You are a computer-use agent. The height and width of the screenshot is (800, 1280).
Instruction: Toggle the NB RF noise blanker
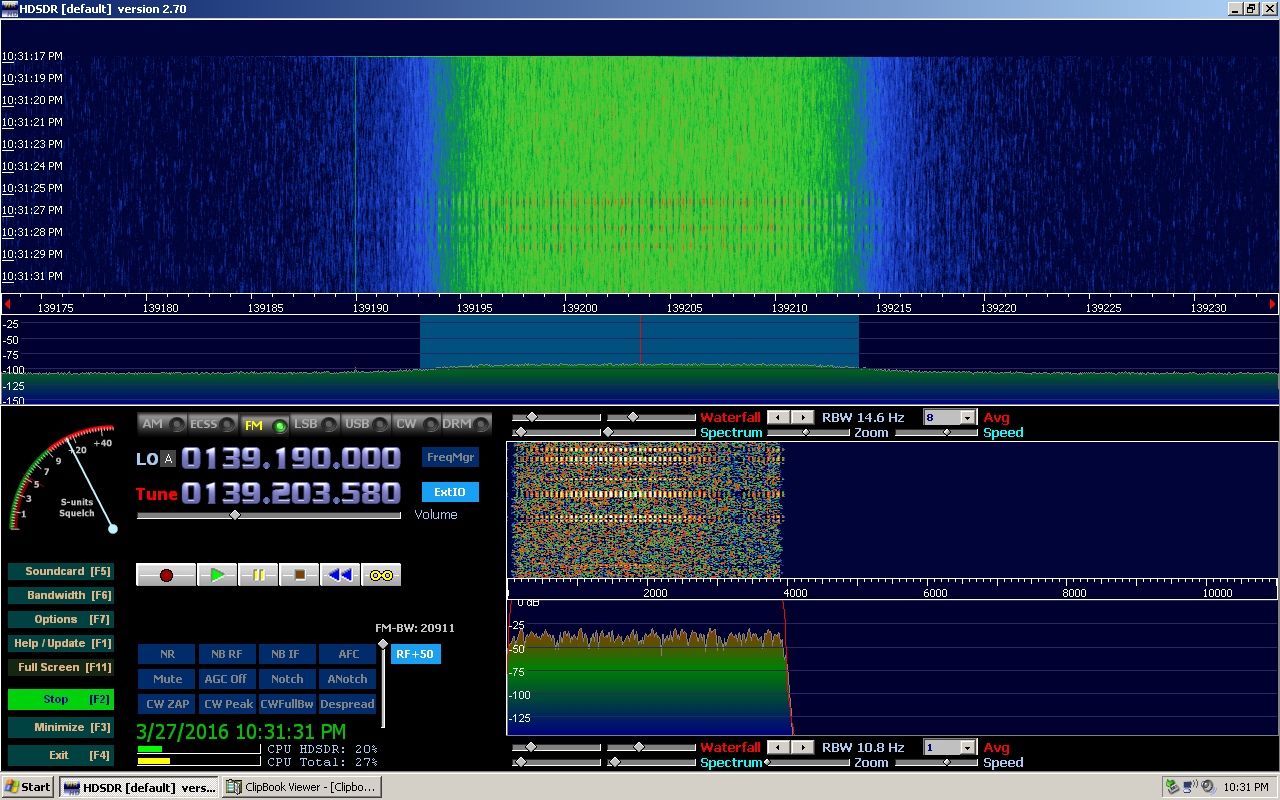(x=227, y=654)
